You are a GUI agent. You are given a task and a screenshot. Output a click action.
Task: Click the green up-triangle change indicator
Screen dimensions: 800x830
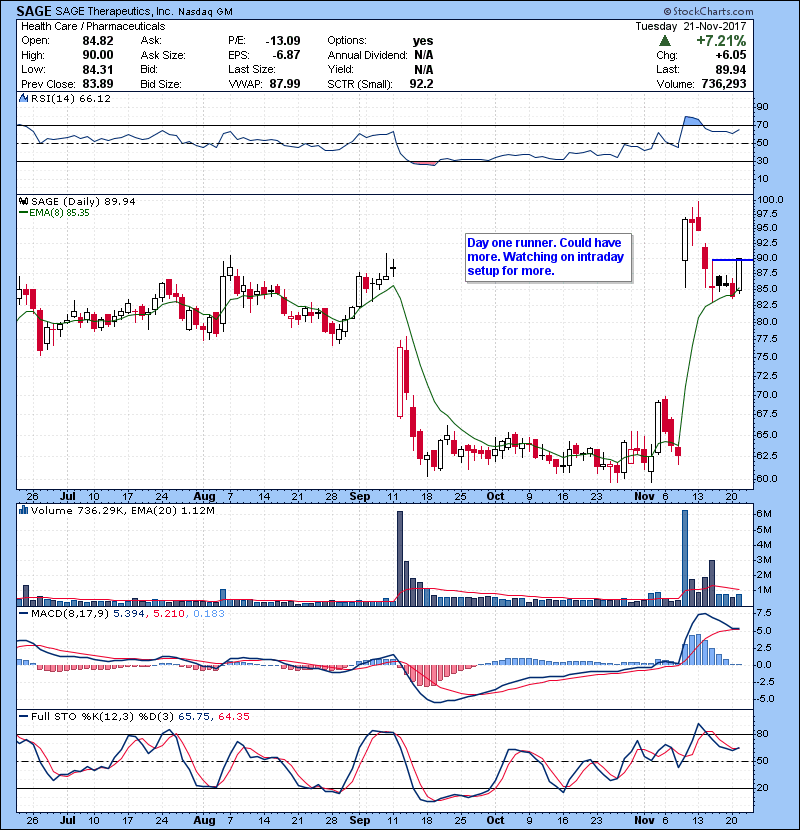click(665, 41)
